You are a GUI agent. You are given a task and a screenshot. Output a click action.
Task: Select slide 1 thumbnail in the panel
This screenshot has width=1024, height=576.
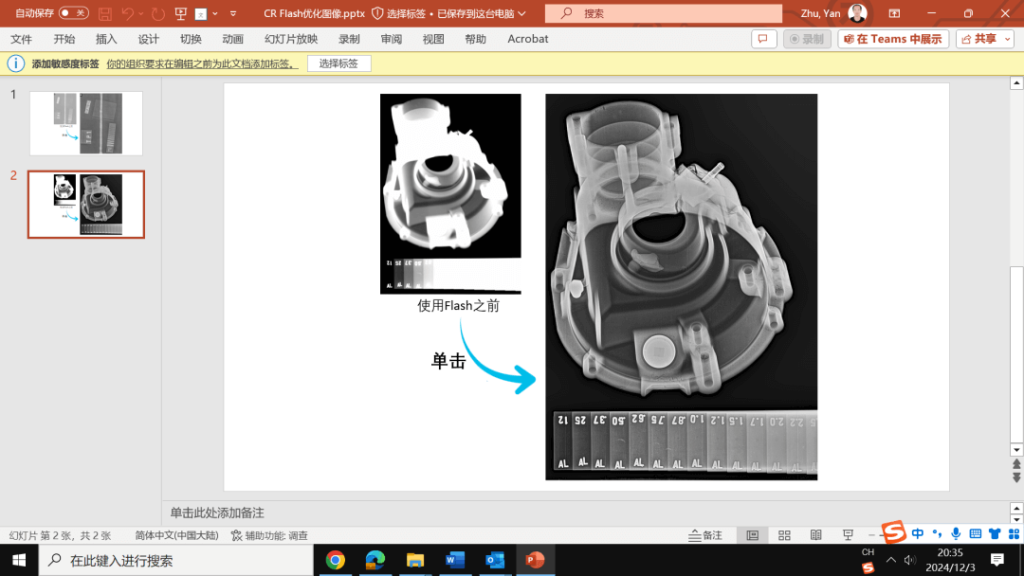coord(86,123)
